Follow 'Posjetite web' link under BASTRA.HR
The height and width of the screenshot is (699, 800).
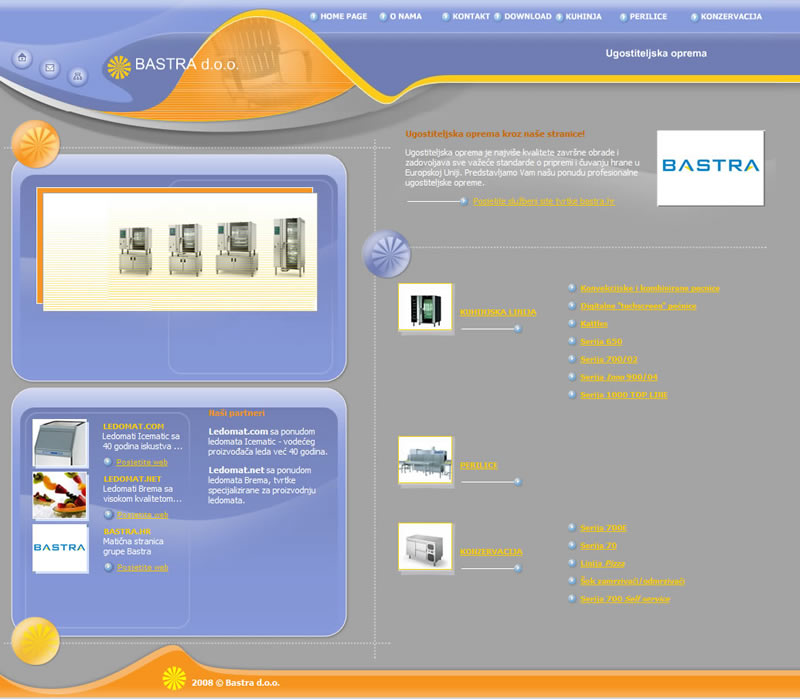click(x=142, y=568)
